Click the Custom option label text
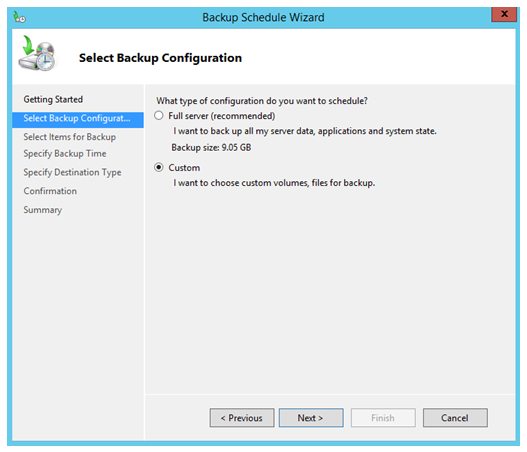This screenshot has width=527, height=452. pos(184,168)
